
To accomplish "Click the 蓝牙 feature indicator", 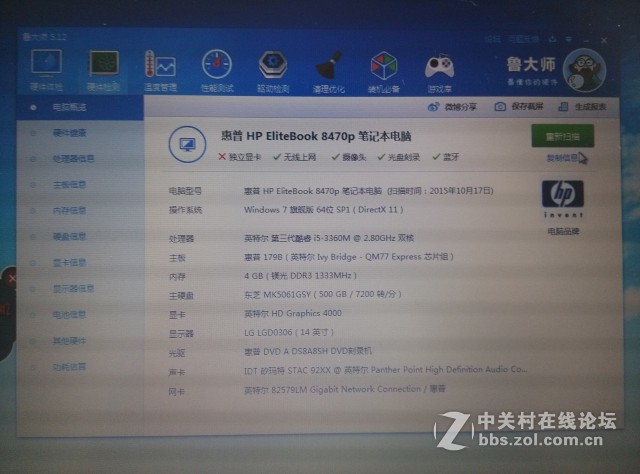I will click(x=446, y=157).
